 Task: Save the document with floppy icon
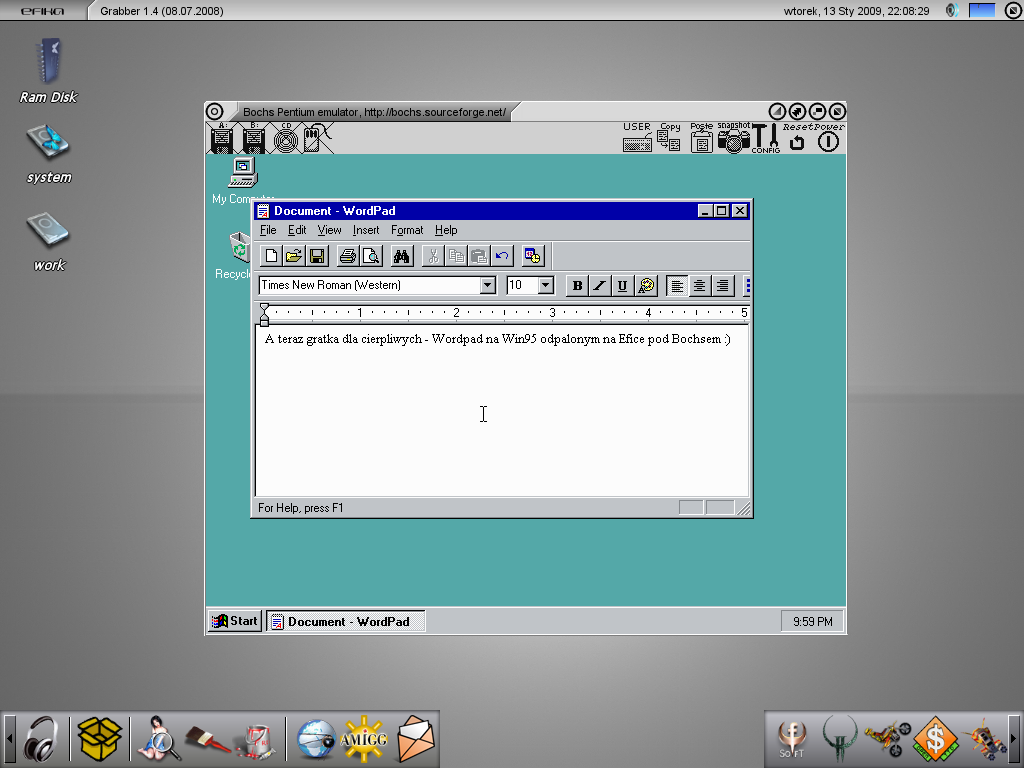(317, 256)
